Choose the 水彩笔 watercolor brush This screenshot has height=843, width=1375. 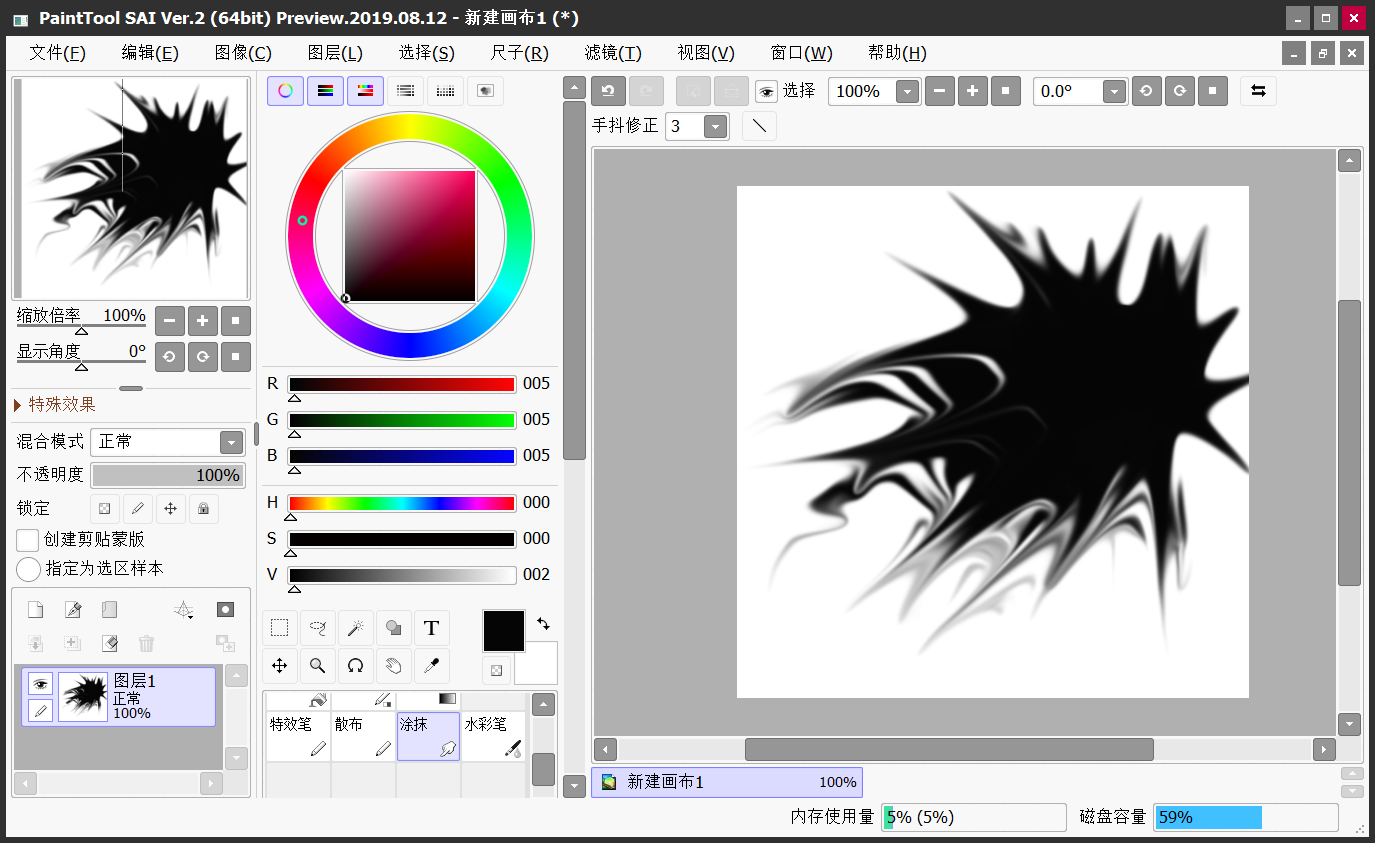tap(494, 736)
